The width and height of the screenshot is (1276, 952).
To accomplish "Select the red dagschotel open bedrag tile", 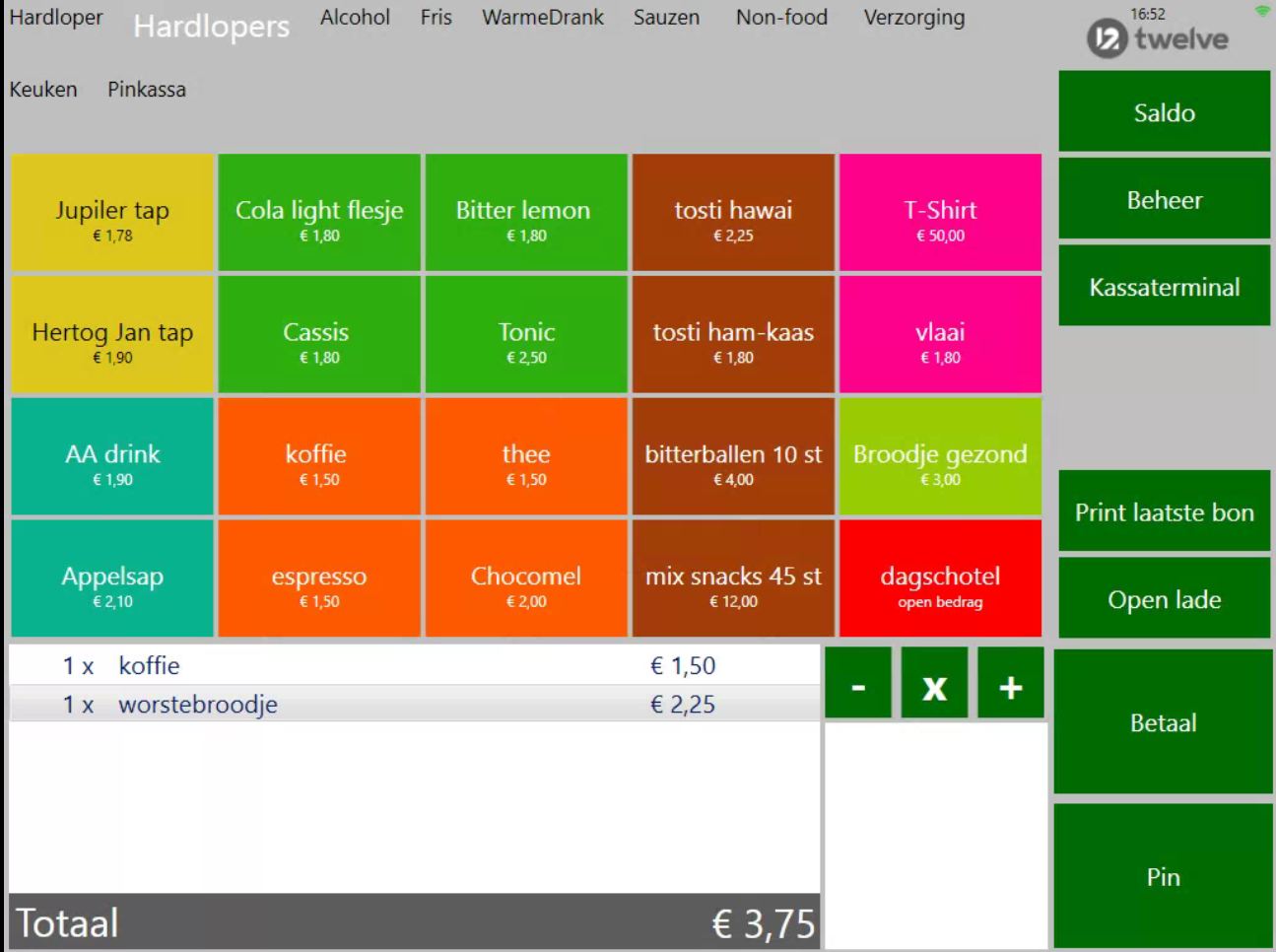I will tap(940, 578).
